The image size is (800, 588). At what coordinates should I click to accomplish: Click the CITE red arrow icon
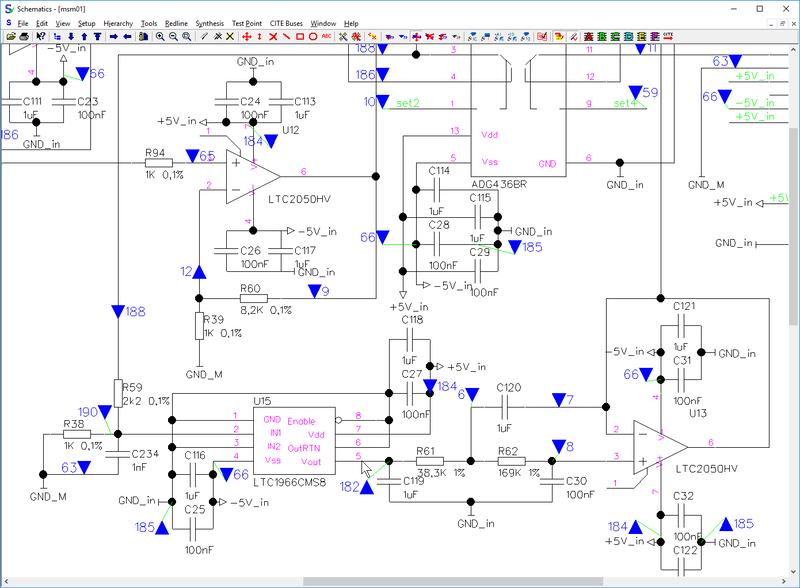point(668,36)
